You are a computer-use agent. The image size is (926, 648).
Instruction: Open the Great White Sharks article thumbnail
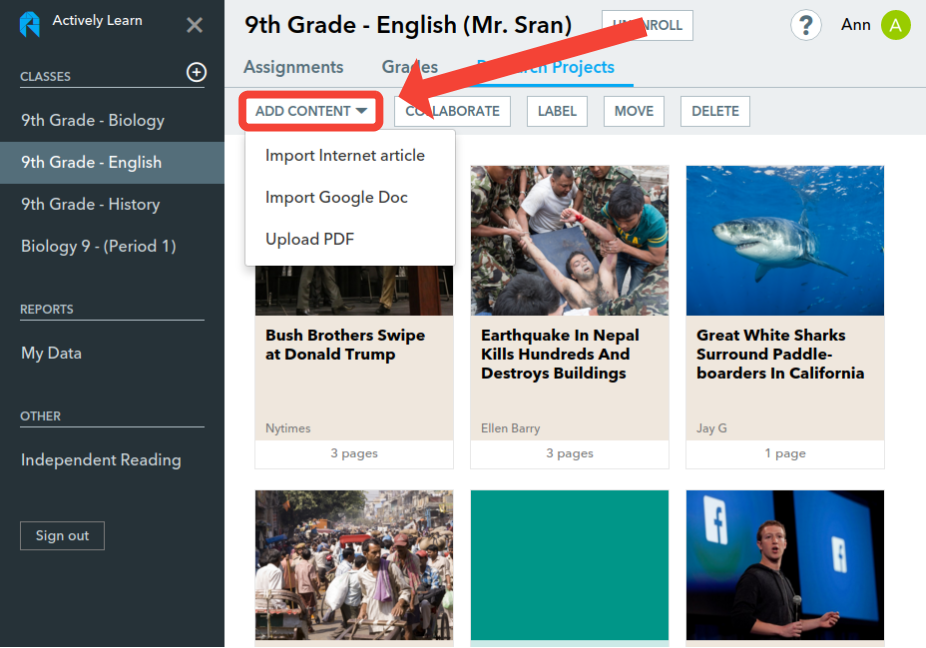coord(784,240)
